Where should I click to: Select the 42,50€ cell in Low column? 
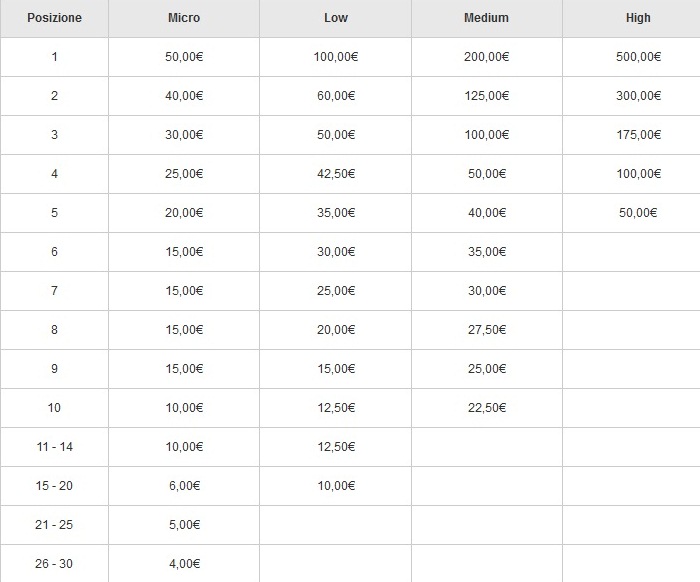(336, 174)
